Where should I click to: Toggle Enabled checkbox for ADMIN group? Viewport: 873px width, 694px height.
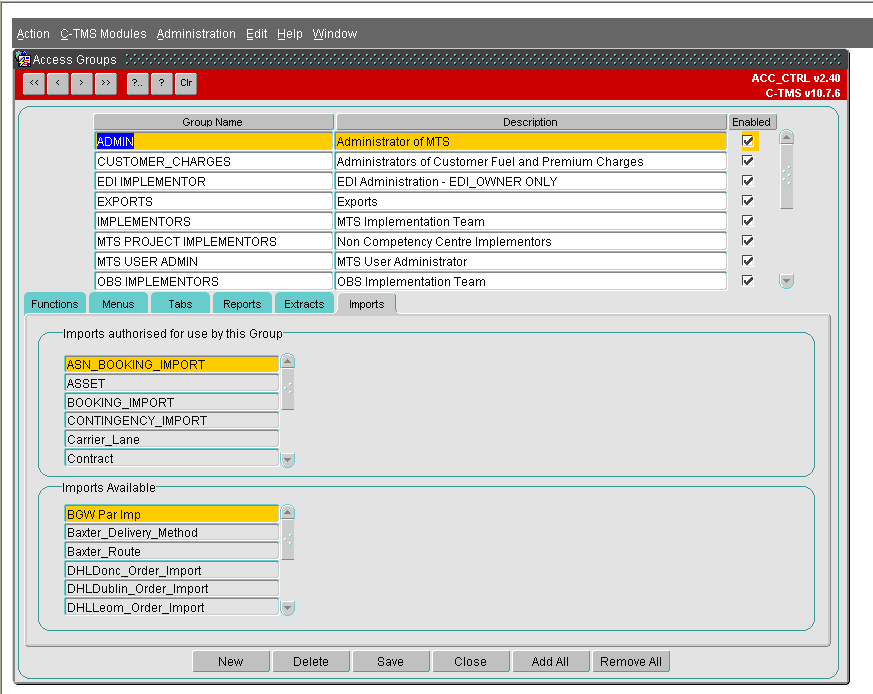tap(748, 141)
